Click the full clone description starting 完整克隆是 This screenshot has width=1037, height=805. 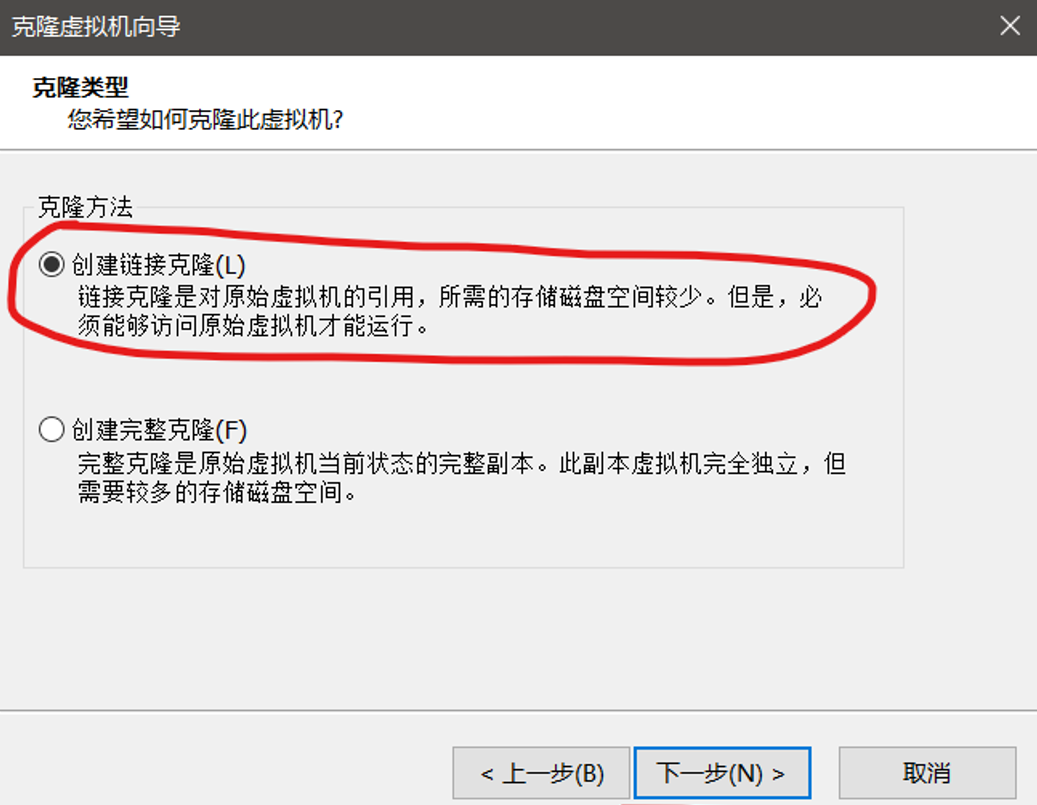462,464
